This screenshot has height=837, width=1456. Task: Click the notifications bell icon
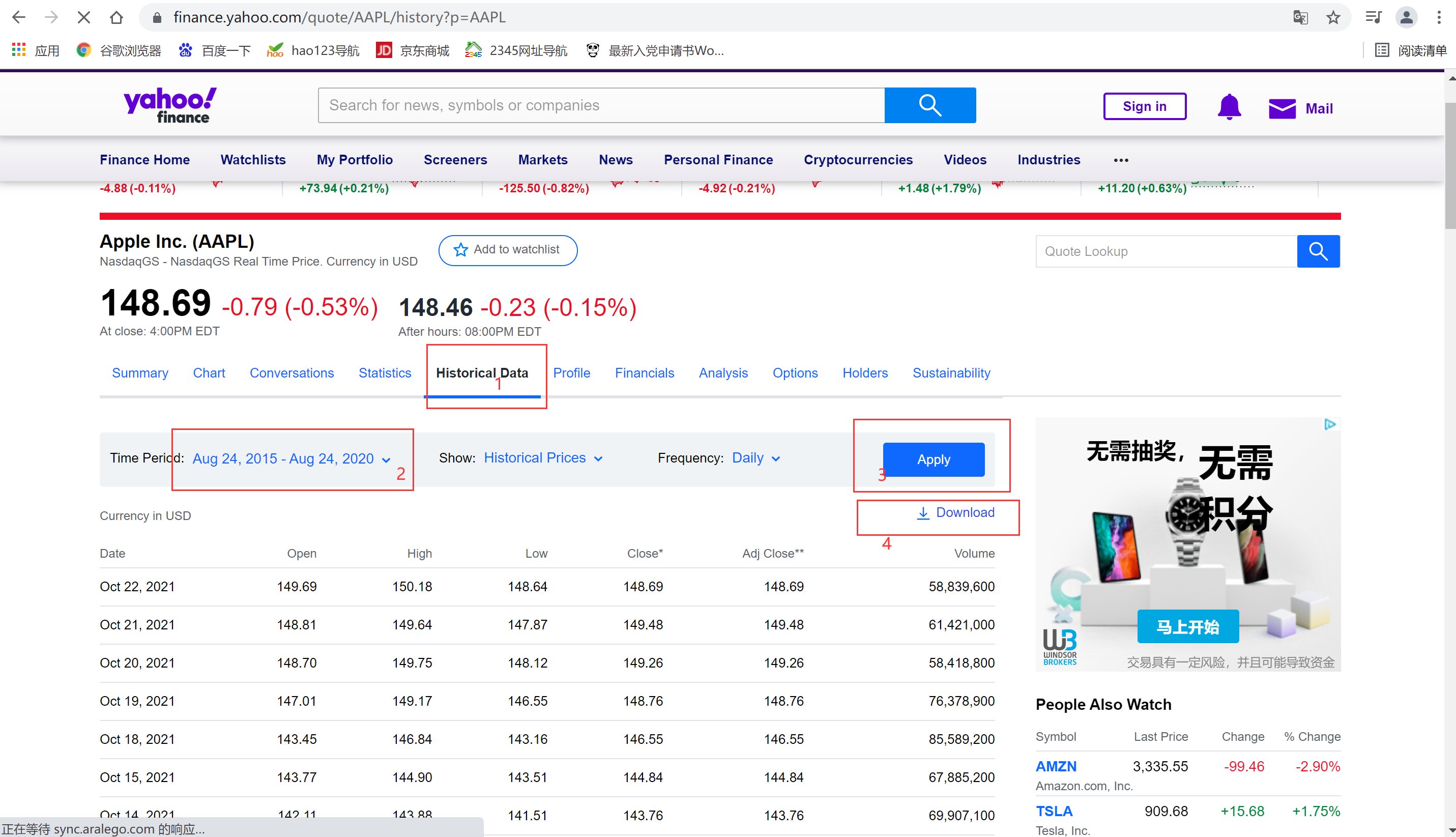tap(1229, 107)
